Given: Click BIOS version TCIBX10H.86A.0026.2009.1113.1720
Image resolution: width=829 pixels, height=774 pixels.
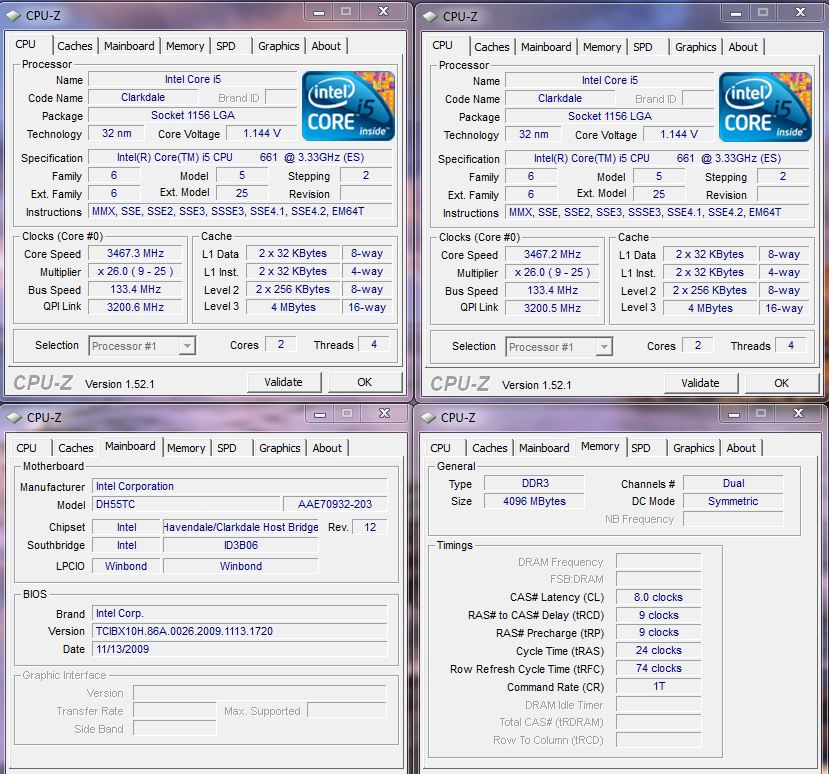Looking at the screenshot, I should 240,631.
